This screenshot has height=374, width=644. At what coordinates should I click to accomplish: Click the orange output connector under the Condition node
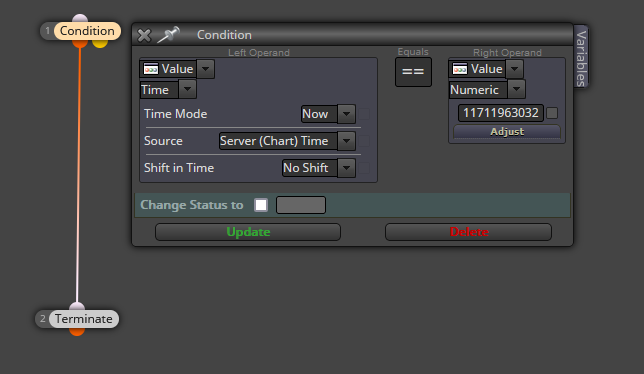click(x=80, y=43)
